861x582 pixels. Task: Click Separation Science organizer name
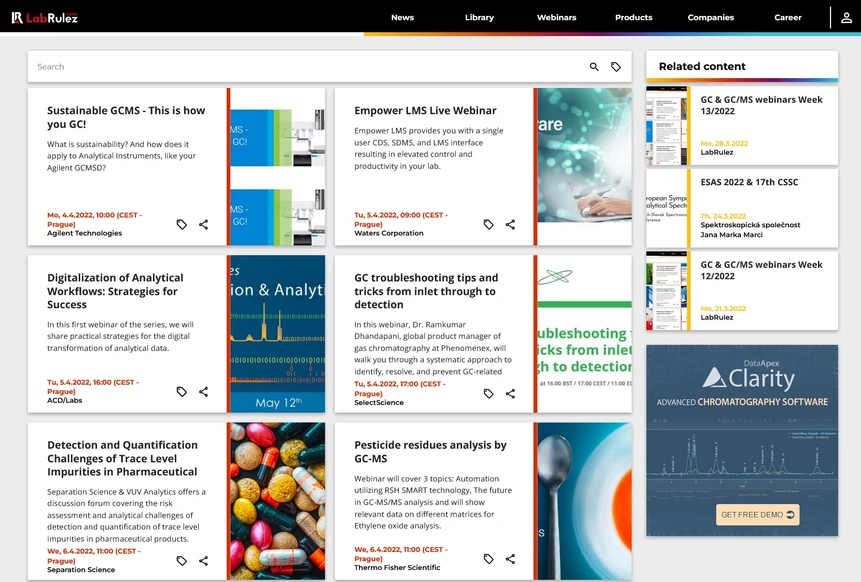81,569
